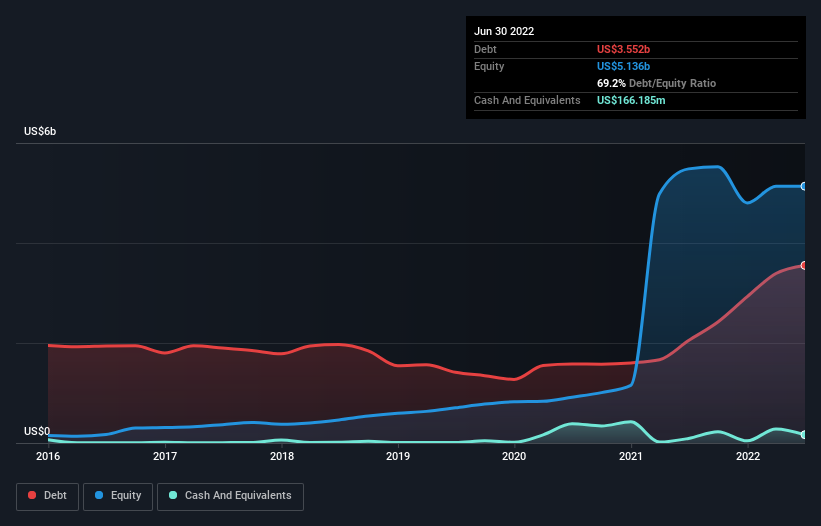Click the teal Cash endpoint marker on the chart

point(804,434)
